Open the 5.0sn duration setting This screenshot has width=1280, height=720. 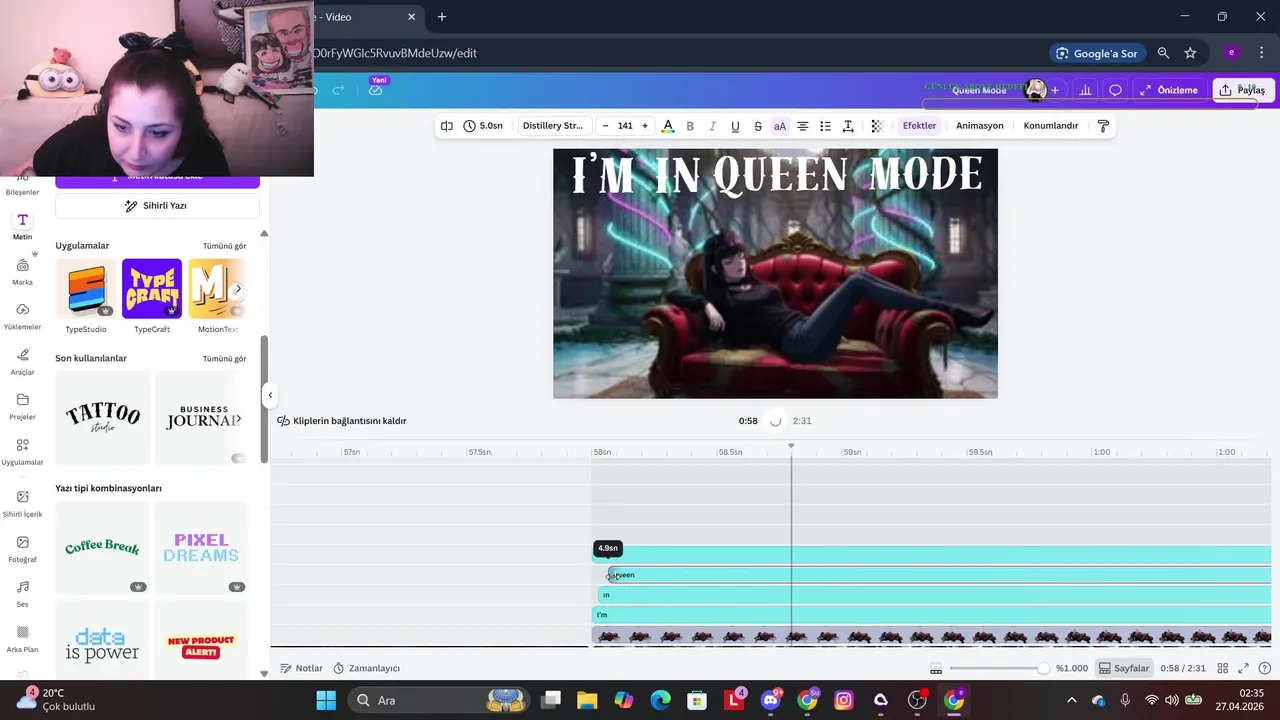[483, 126]
